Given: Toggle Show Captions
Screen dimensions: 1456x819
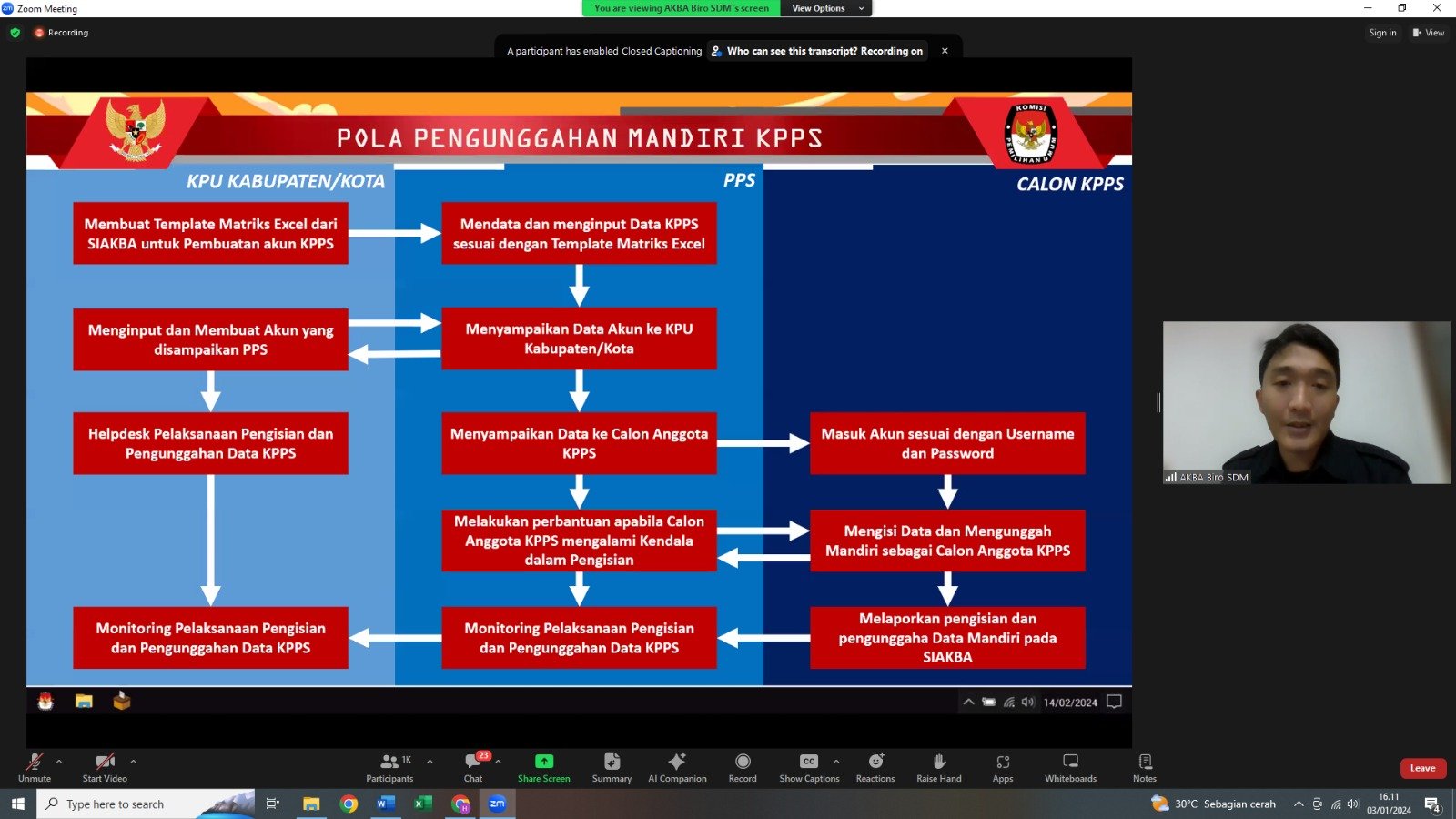Looking at the screenshot, I should (x=809, y=767).
